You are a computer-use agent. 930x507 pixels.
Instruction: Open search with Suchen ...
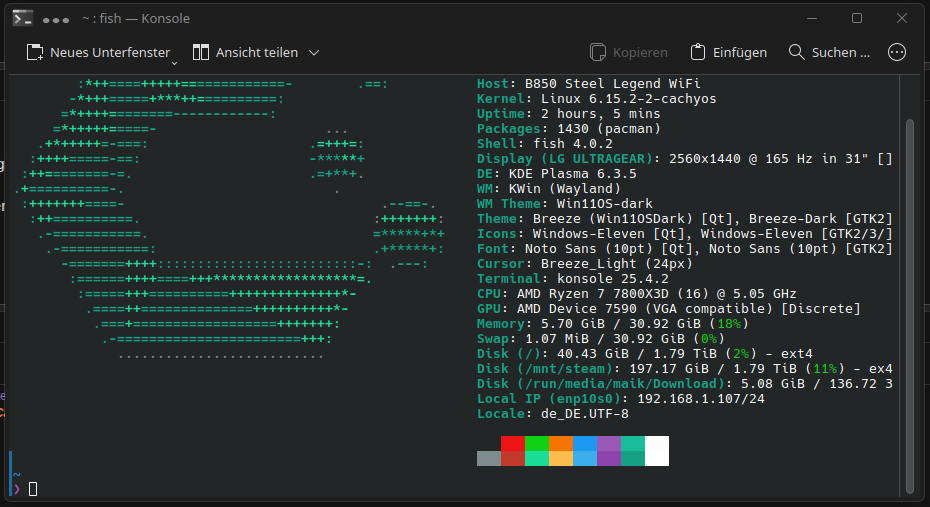(829, 52)
